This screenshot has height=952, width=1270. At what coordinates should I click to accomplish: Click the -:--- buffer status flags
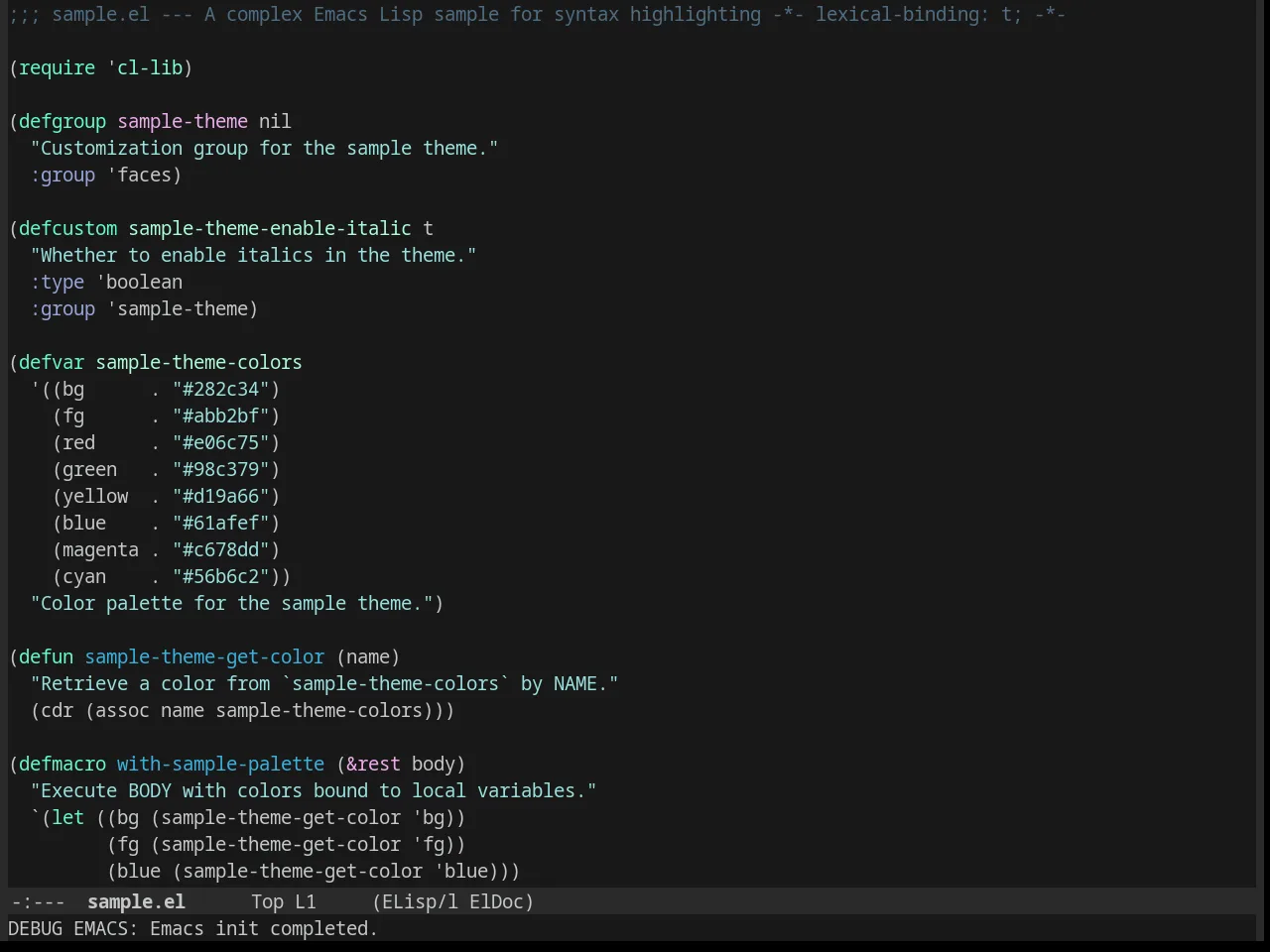[38, 901]
